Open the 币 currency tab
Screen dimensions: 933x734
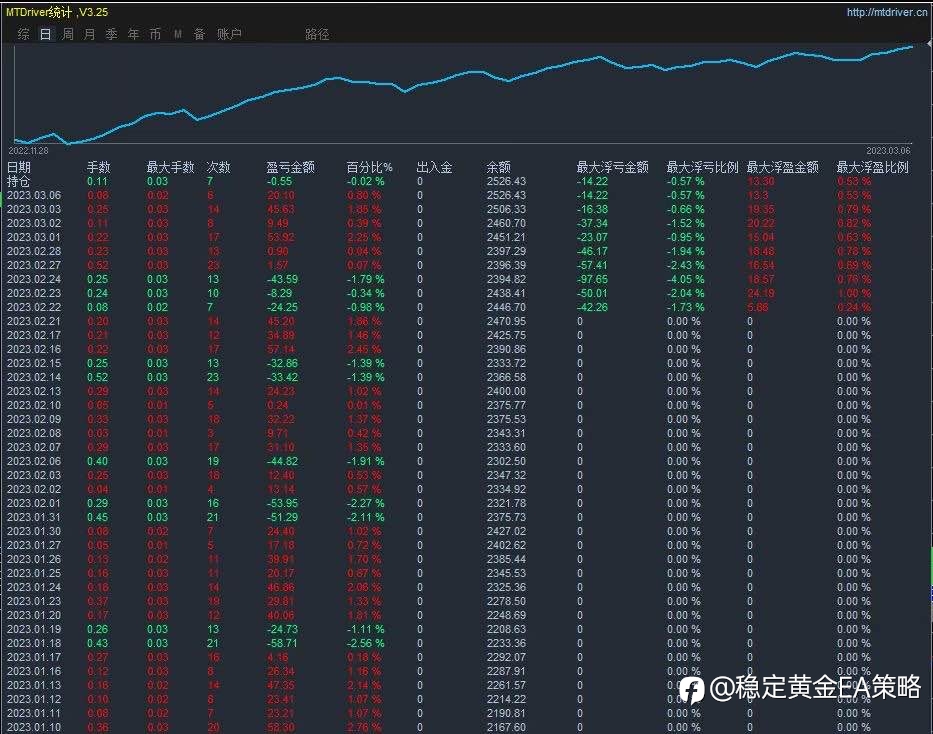155,34
